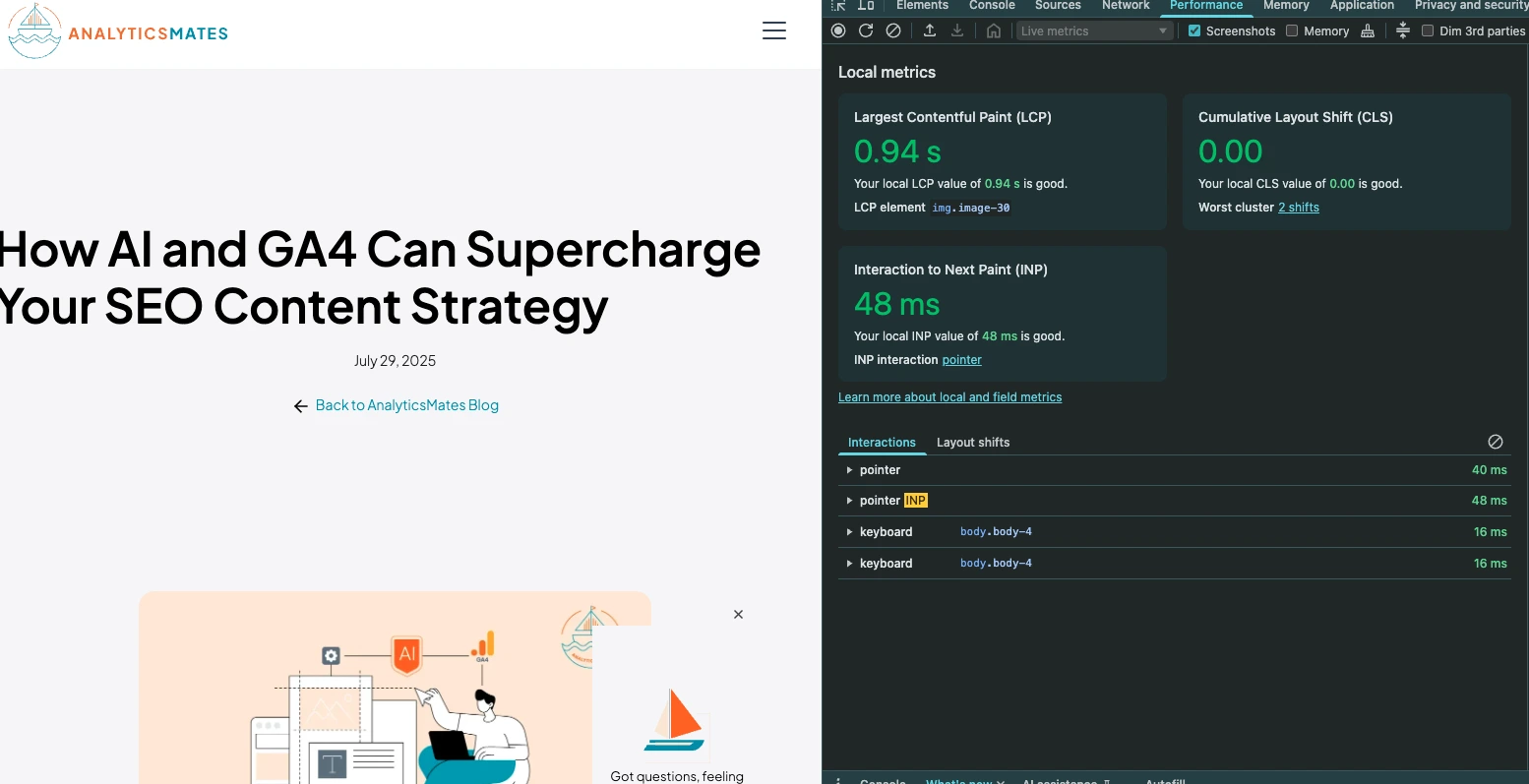This screenshot has height=784, width=1529.
Task: Switch to the Layout shifts tab
Action: (973, 443)
